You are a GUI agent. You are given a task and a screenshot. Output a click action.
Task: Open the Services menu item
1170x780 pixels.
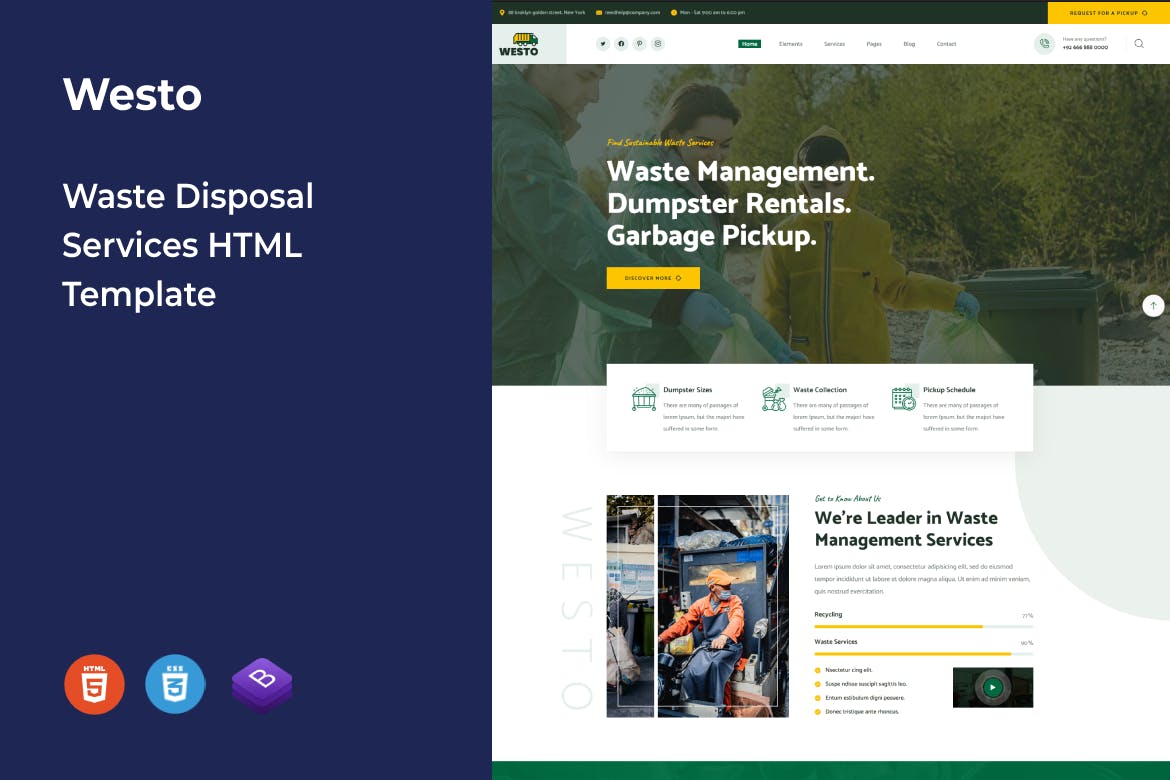point(834,44)
